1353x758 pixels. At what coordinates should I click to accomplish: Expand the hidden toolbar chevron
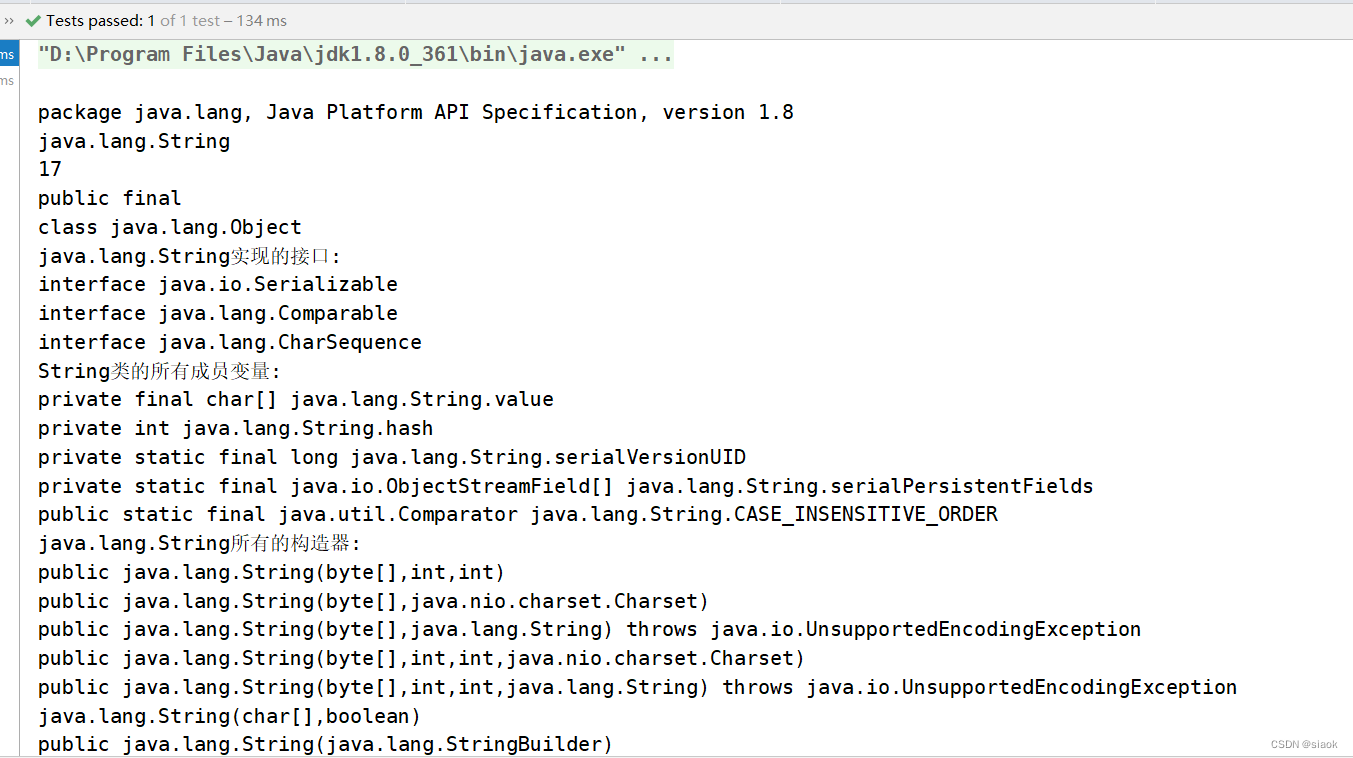pos(9,20)
